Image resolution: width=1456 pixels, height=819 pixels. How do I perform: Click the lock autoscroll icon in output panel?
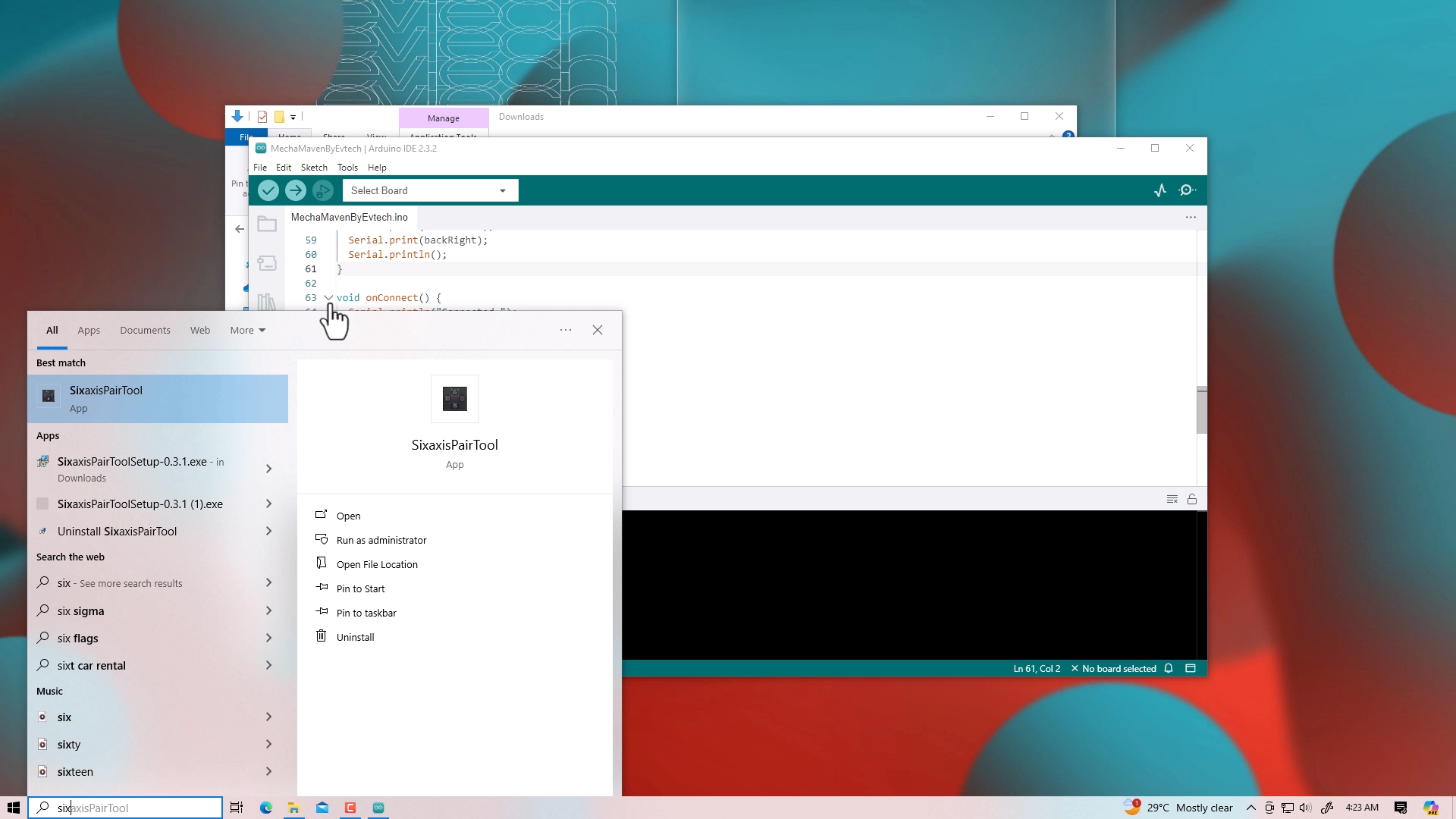[1192, 499]
